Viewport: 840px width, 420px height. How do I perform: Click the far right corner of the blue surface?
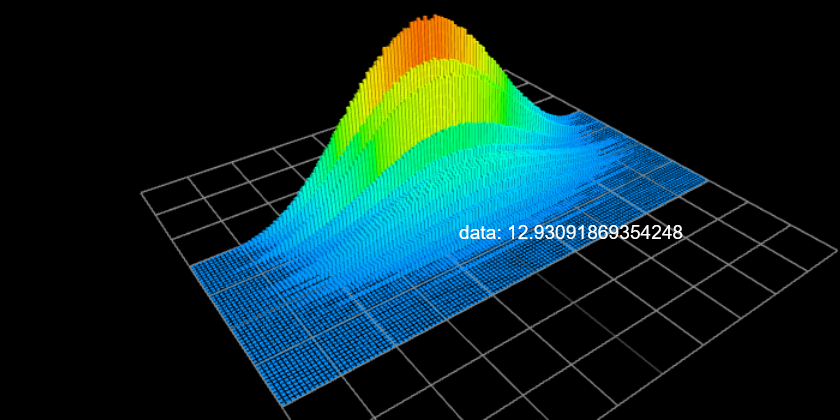[700, 180]
